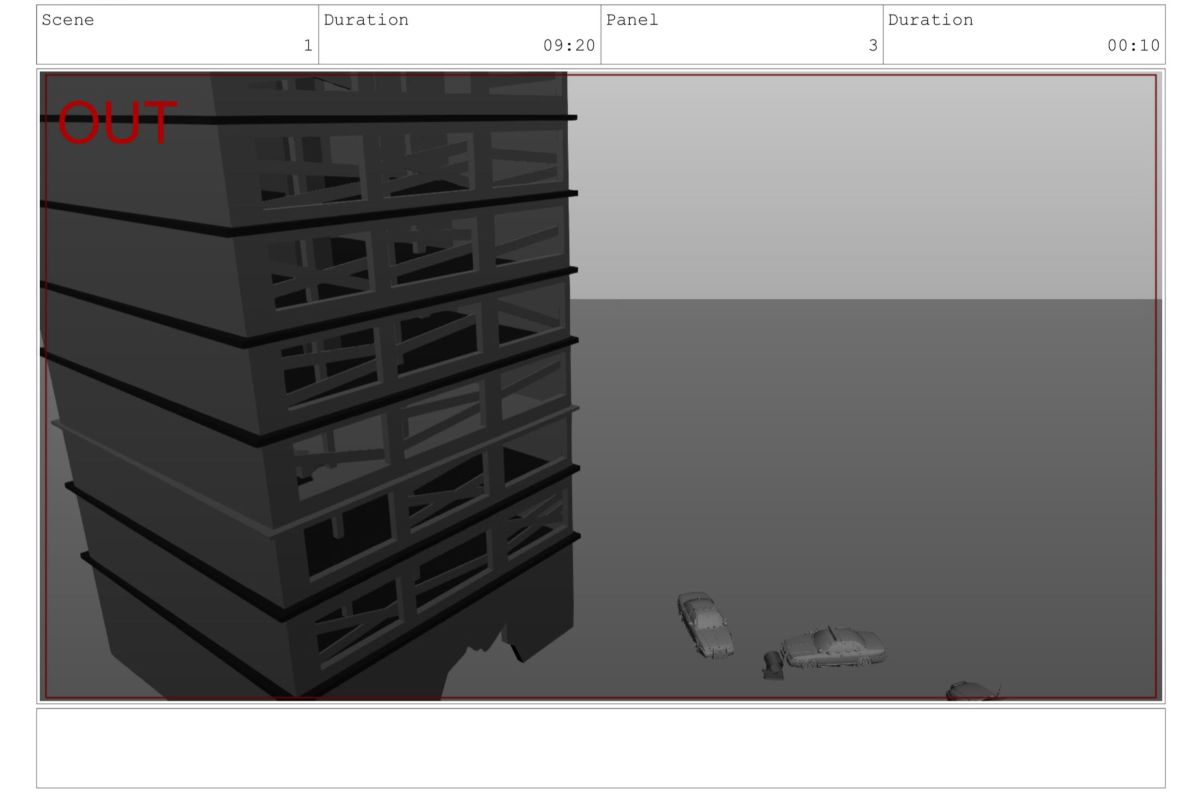Screen dimensions: 1202x794
Task: Click the scene Duration label
Action: click(x=366, y=20)
